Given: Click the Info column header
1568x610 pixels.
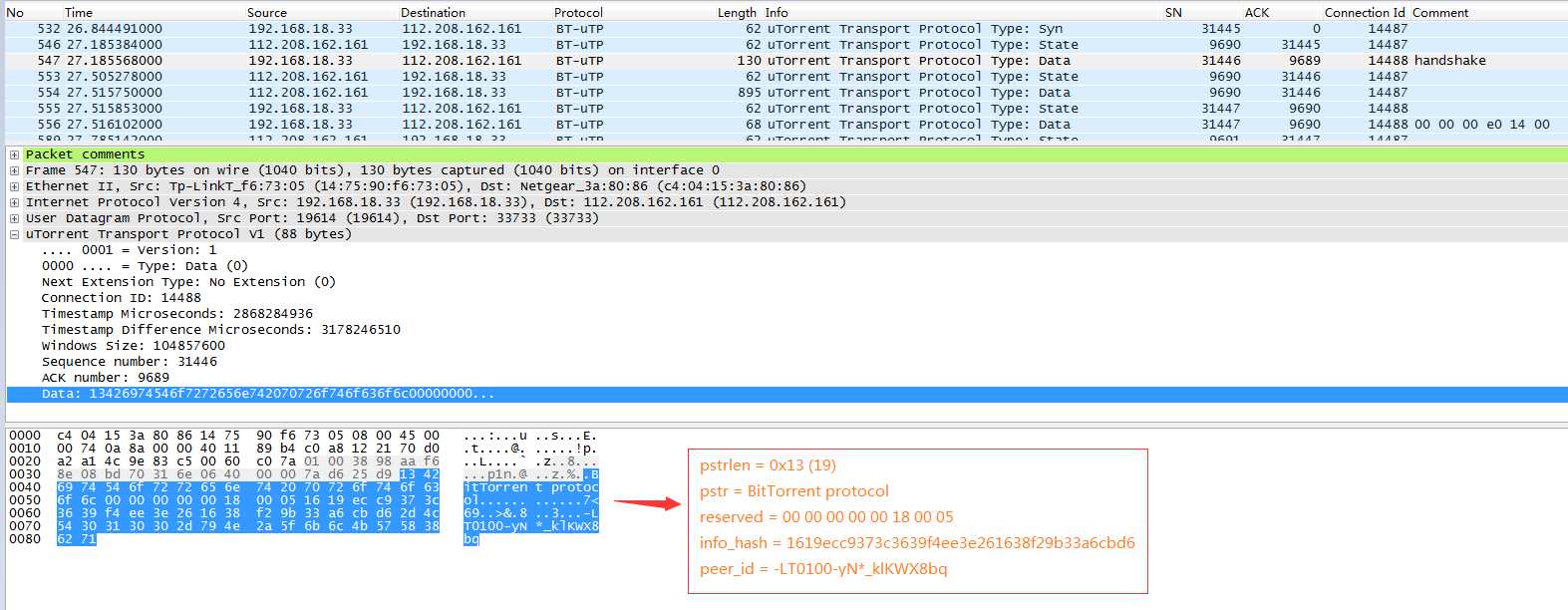Looking at the screenshot, I should coord(777,13).
